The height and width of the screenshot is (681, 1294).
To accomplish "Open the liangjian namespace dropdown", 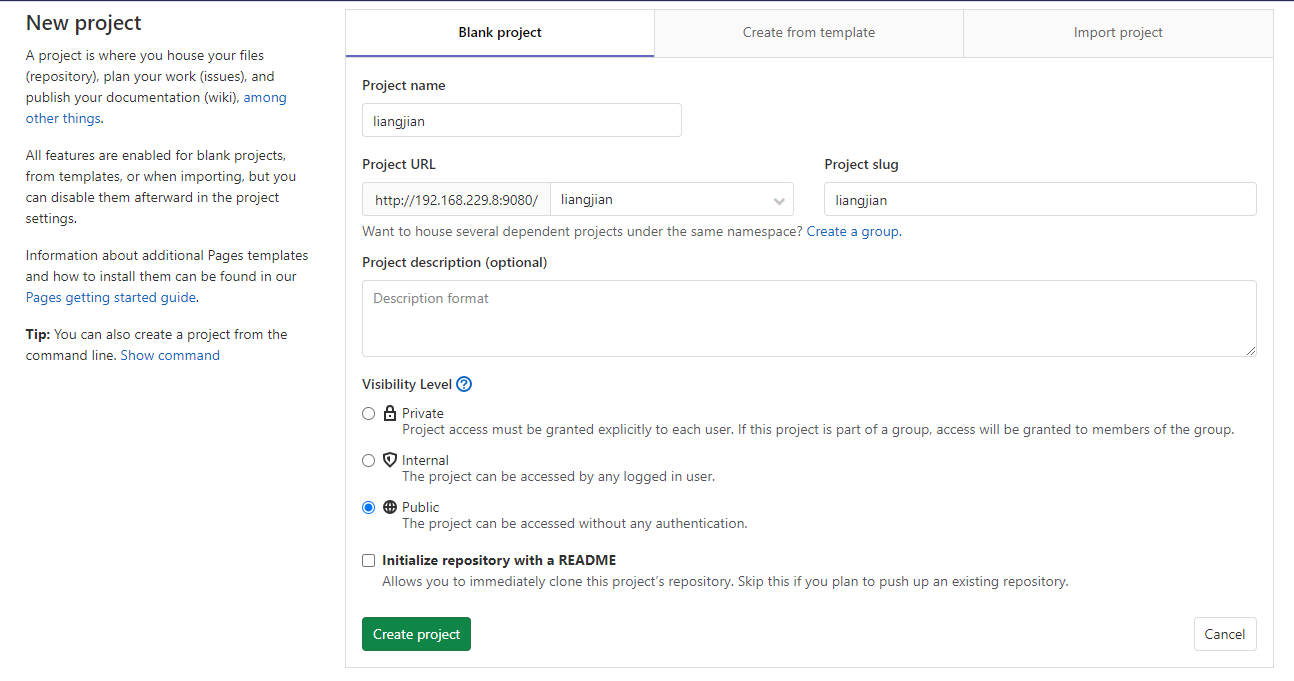I will coord(660,200).
